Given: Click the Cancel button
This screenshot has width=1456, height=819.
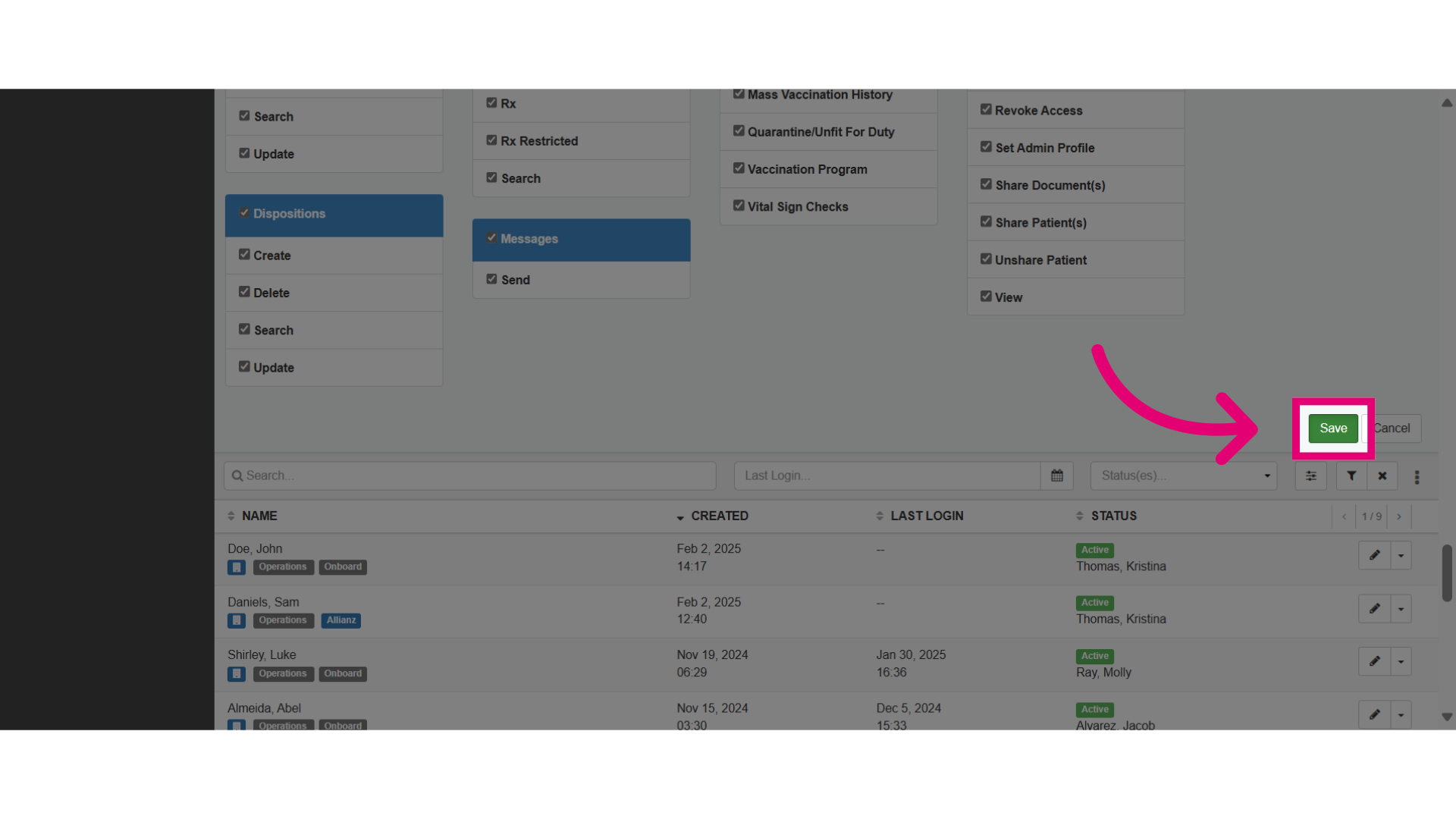Looking at the screenshot, I should (1392, 428).
